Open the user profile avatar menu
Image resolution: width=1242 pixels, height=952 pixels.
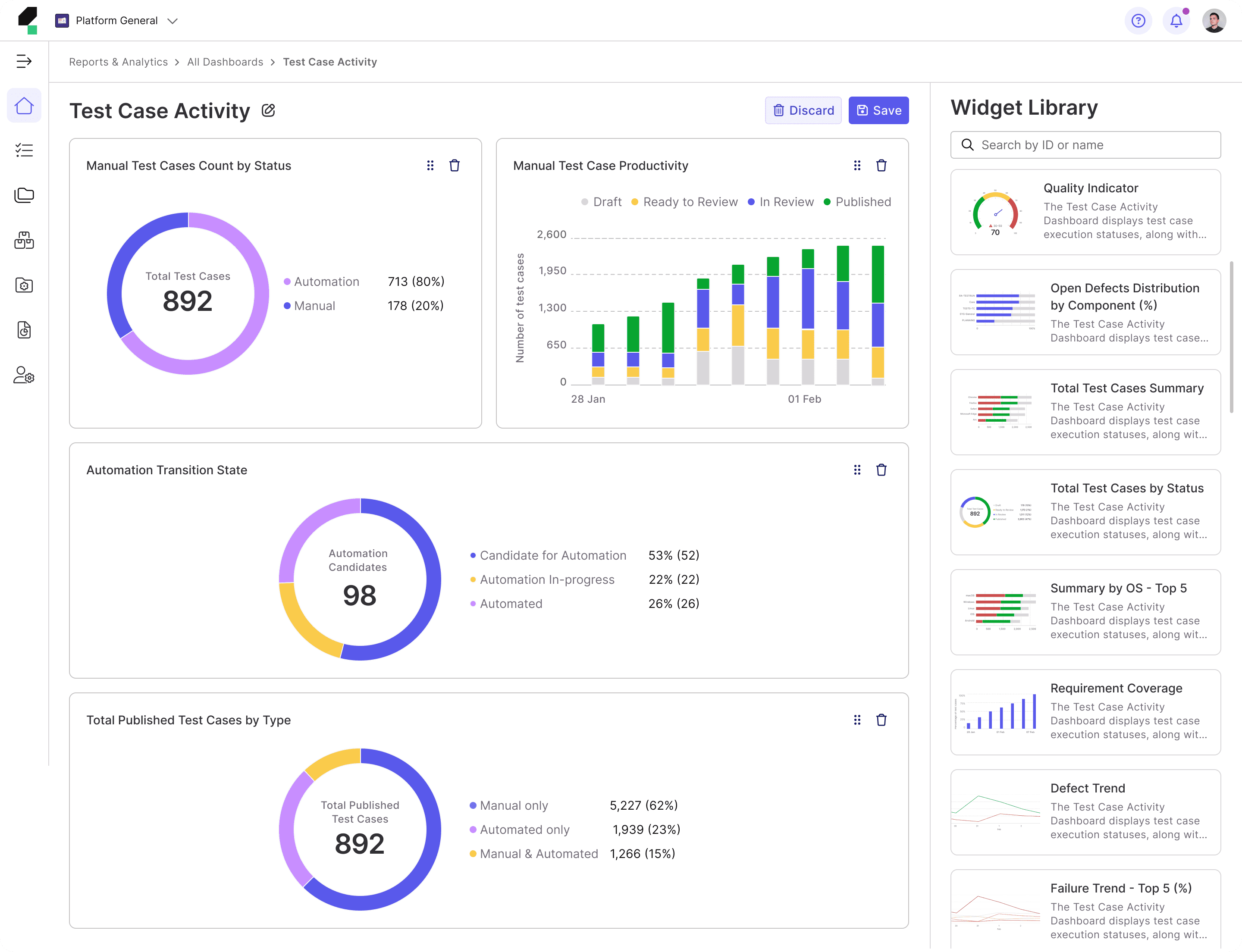[x=1214, y=21]
